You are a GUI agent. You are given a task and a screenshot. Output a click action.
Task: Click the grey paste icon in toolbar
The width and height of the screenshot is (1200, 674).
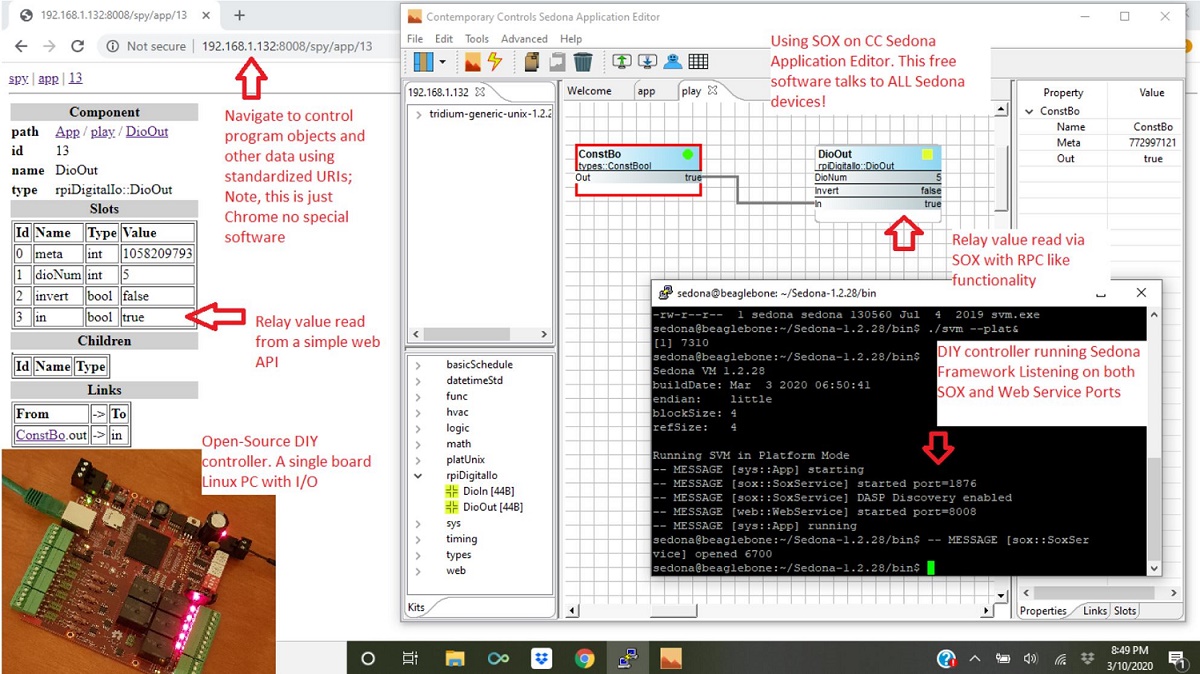558,62
